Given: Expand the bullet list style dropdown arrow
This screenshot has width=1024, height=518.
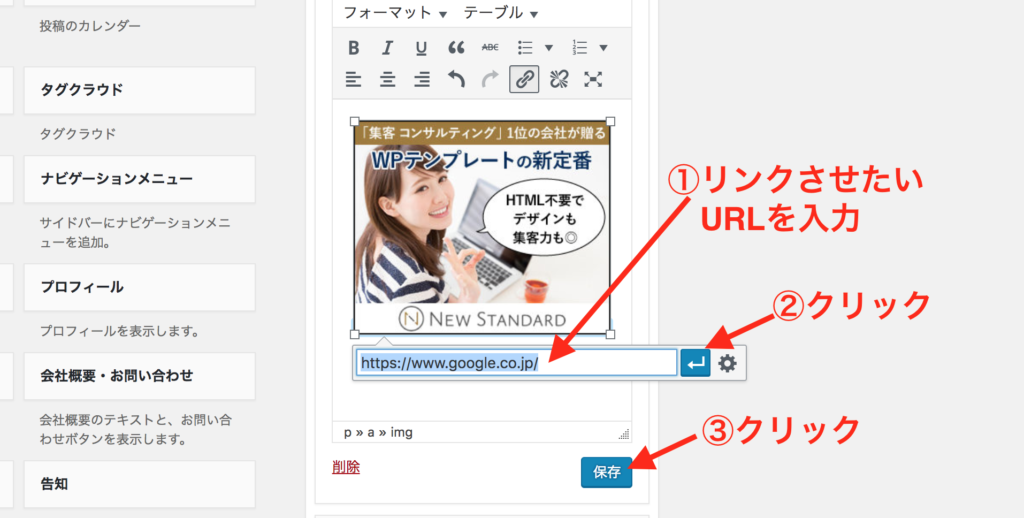Looking at the screenshot, I should pos(548,47).
